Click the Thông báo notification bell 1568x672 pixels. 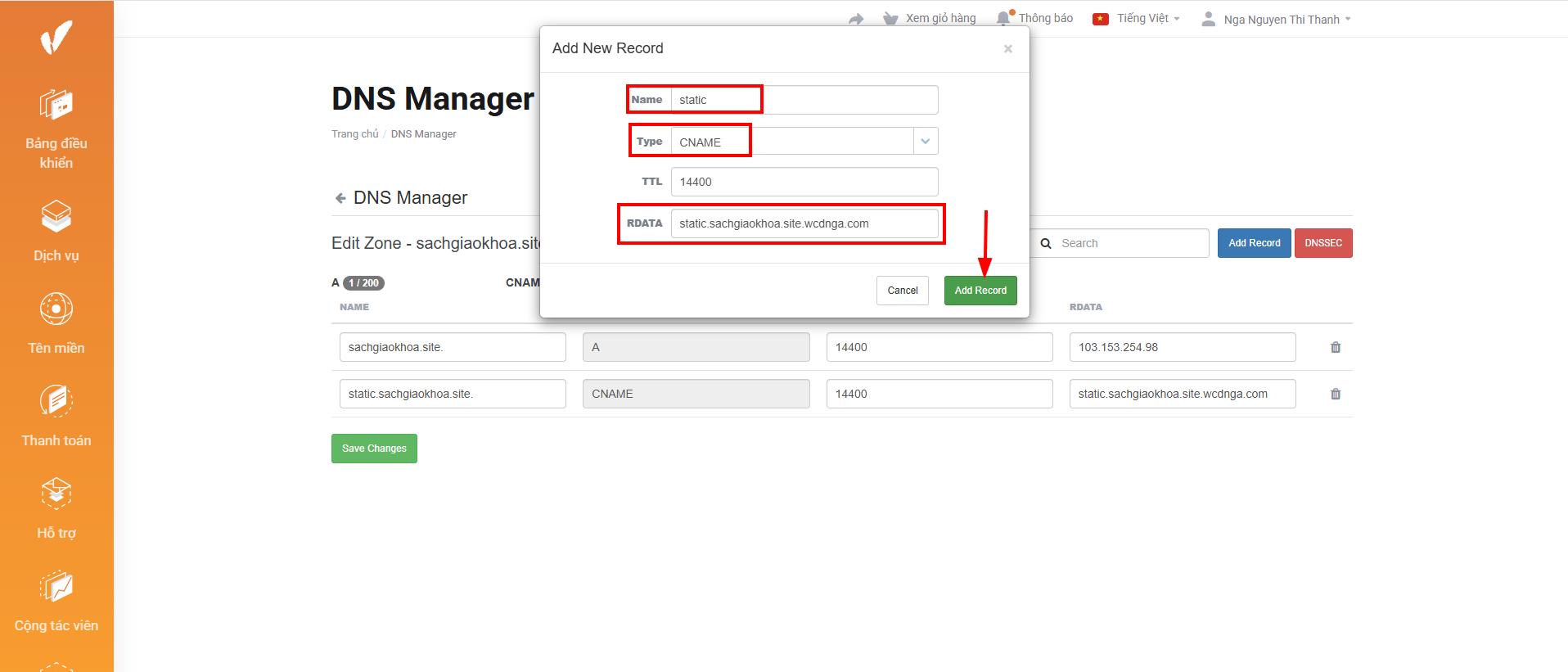point(1003,19)
